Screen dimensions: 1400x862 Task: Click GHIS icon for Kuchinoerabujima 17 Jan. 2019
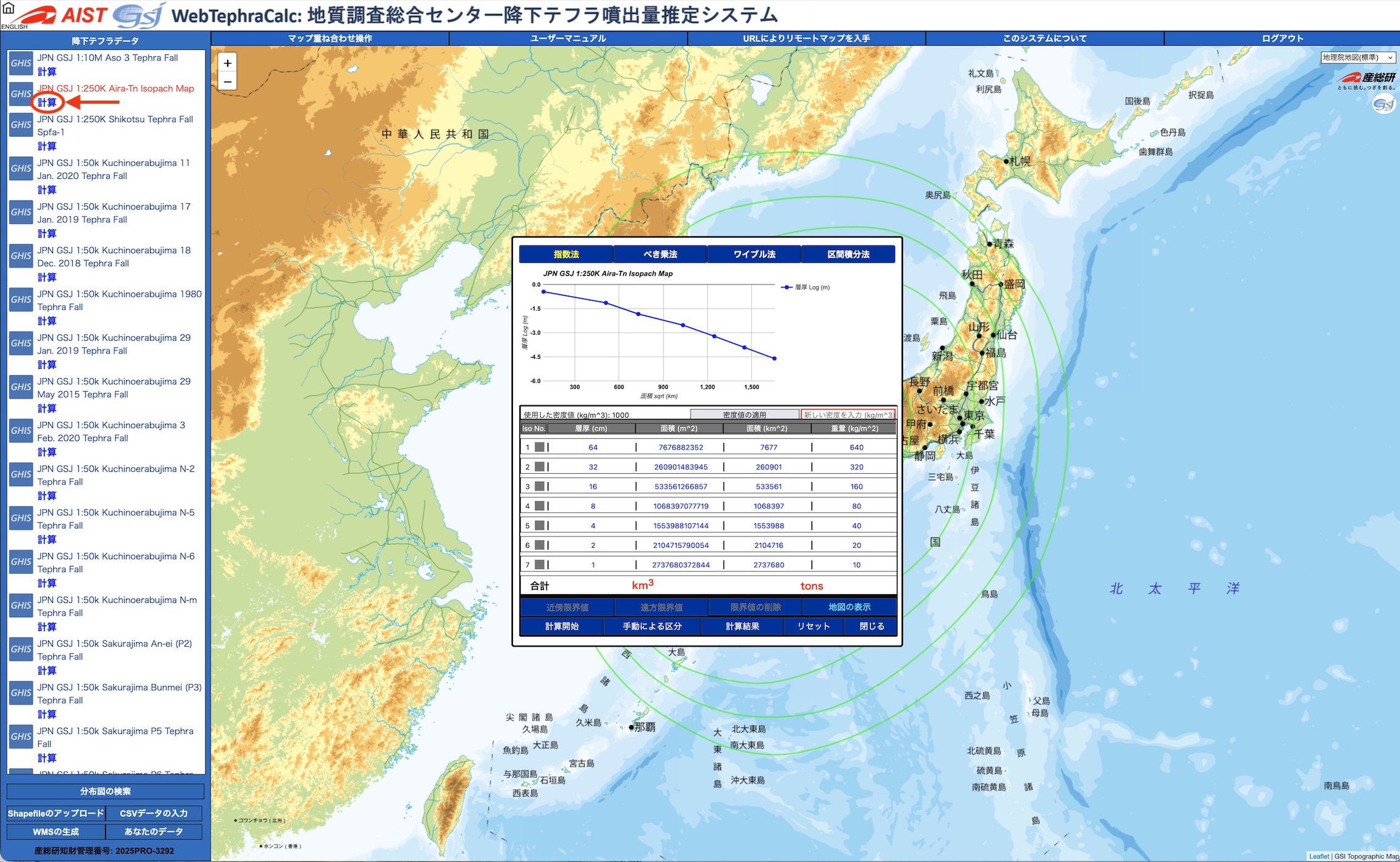coord(21,212)
